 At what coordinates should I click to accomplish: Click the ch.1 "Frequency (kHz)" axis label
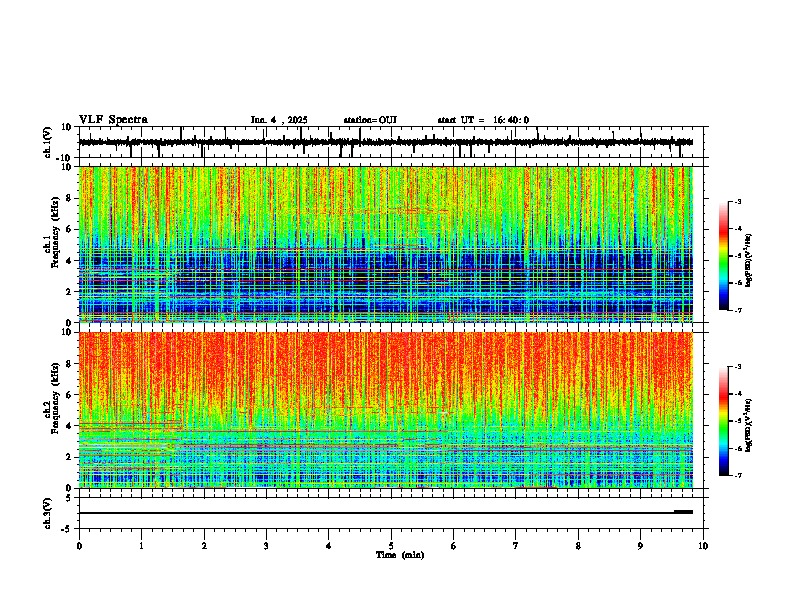click(55, 233)
